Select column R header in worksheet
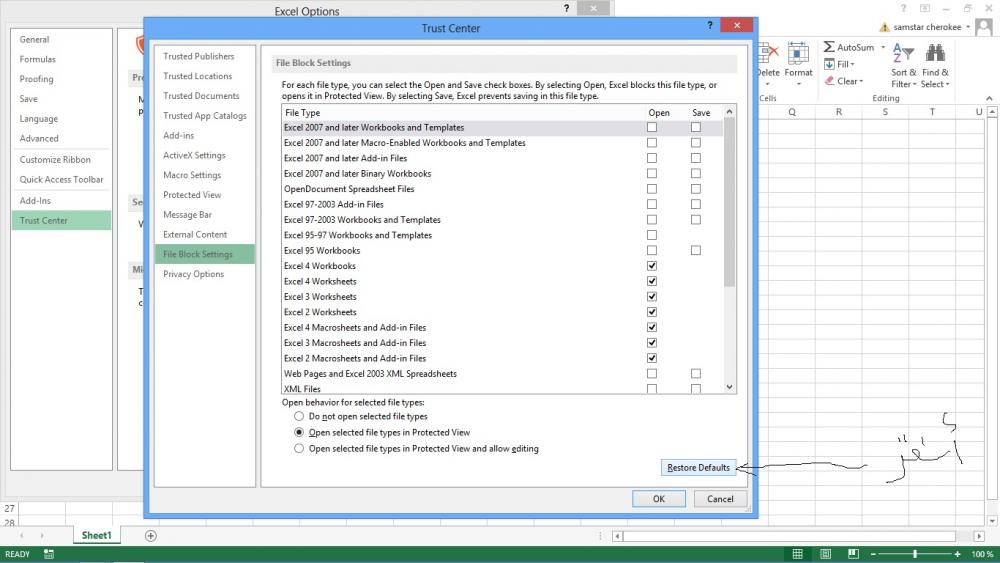 coord(839,112)
